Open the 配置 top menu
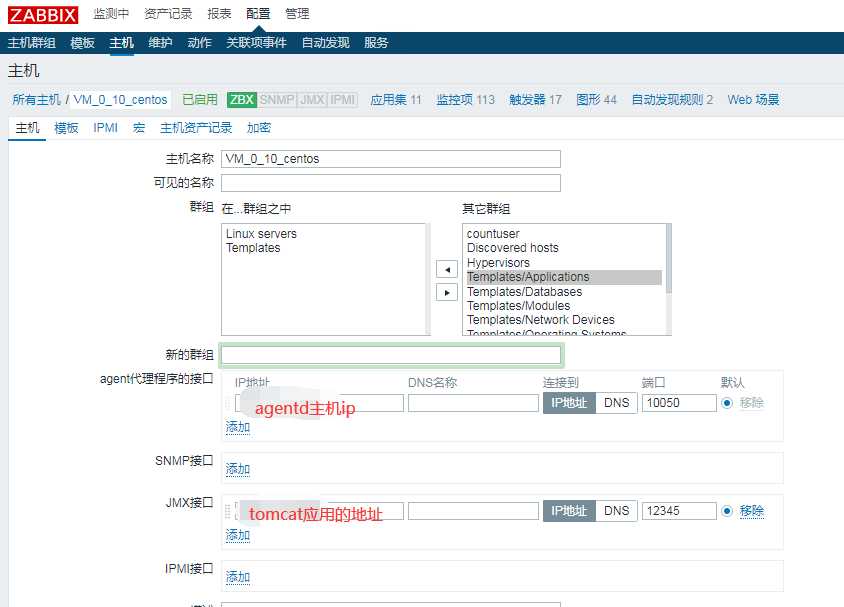The image size is (844, 607). click(x=258, y=14)
